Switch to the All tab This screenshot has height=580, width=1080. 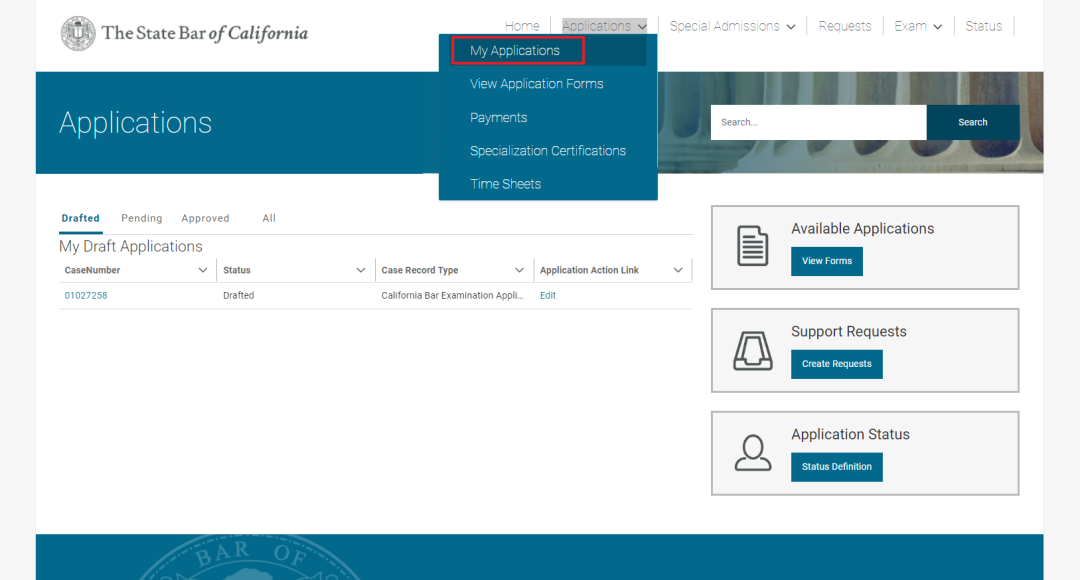(269, 218)
